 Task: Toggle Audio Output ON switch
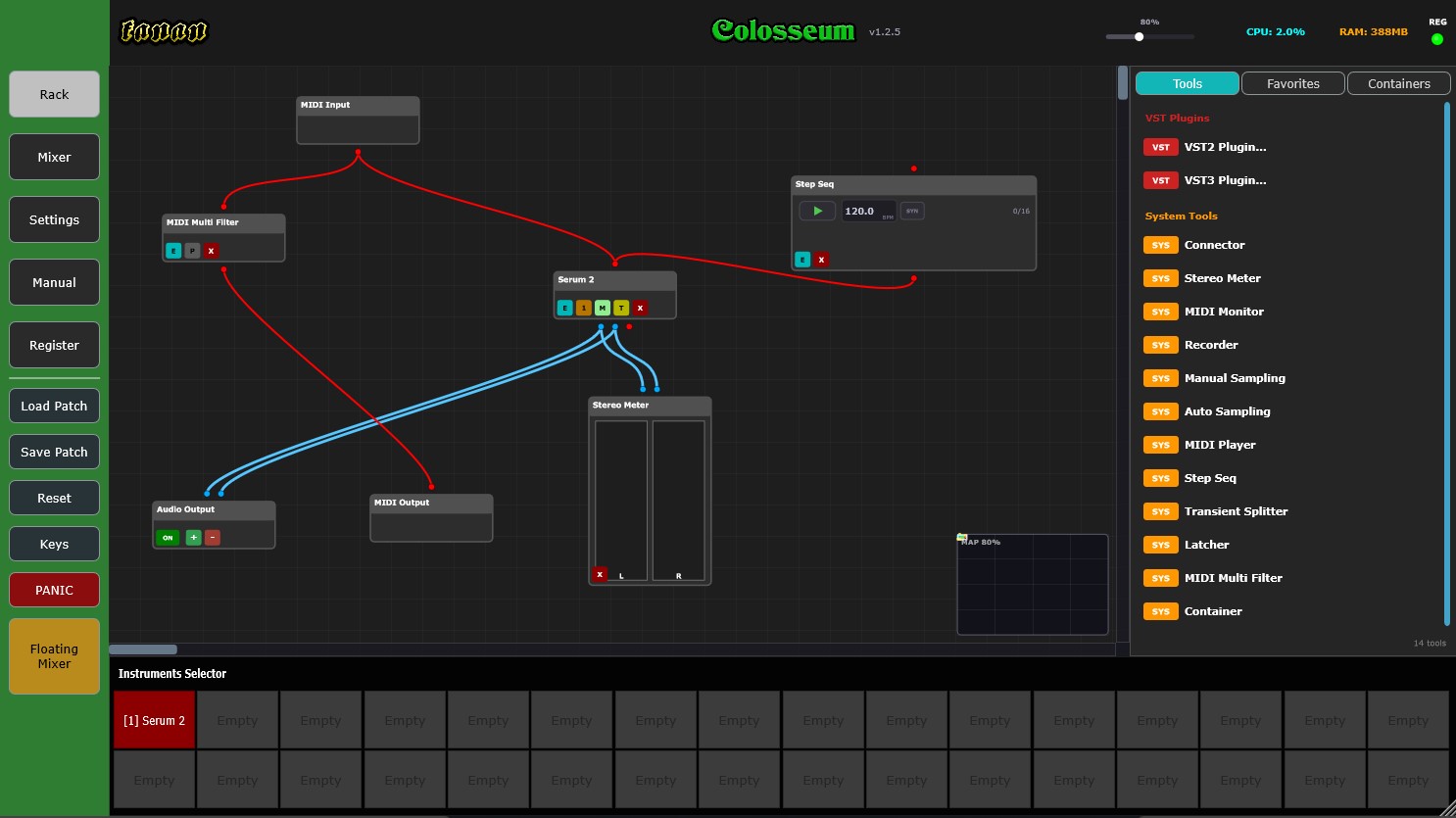[168, 538]
